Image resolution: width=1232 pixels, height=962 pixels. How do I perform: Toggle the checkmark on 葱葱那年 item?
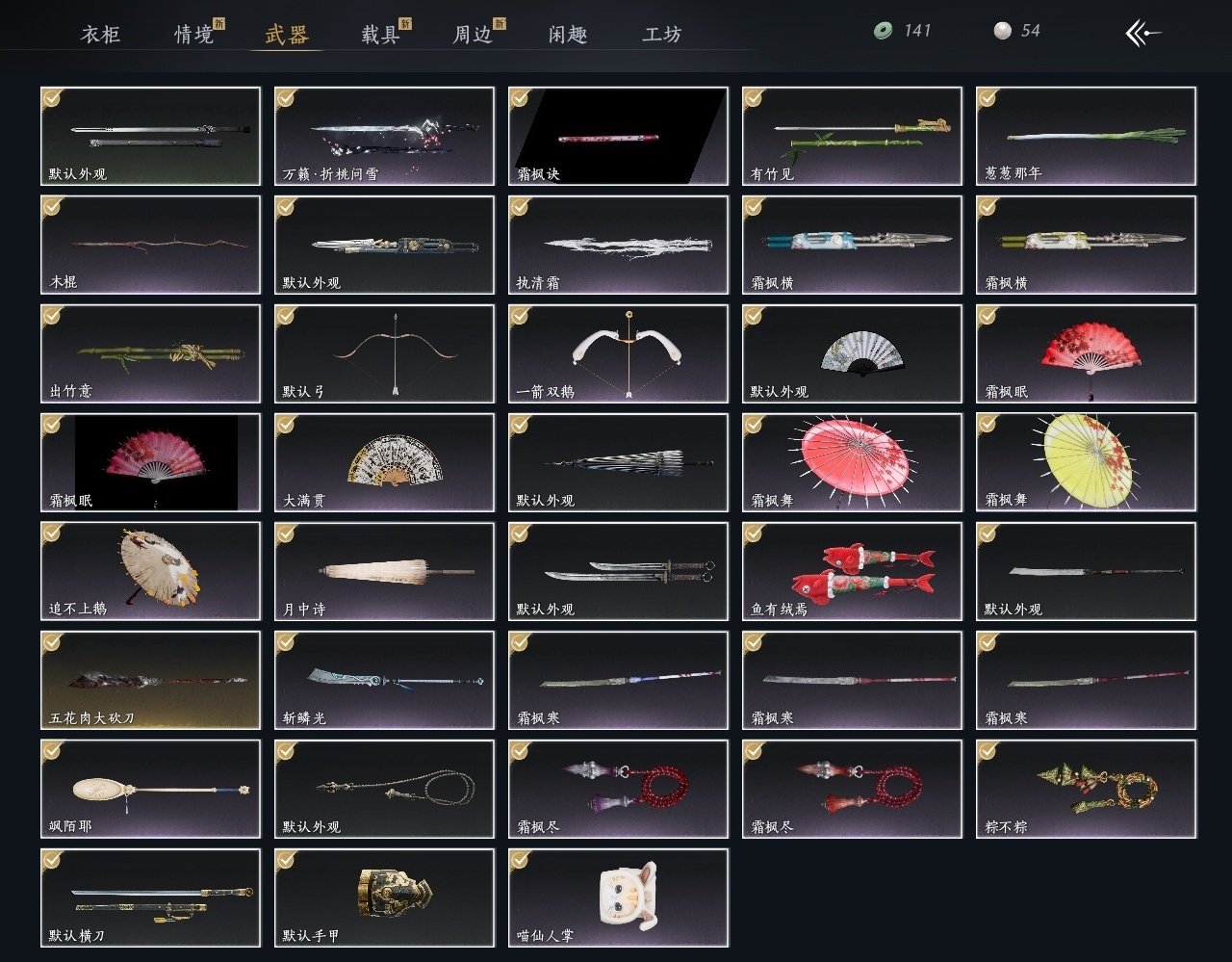click(988, 98)
